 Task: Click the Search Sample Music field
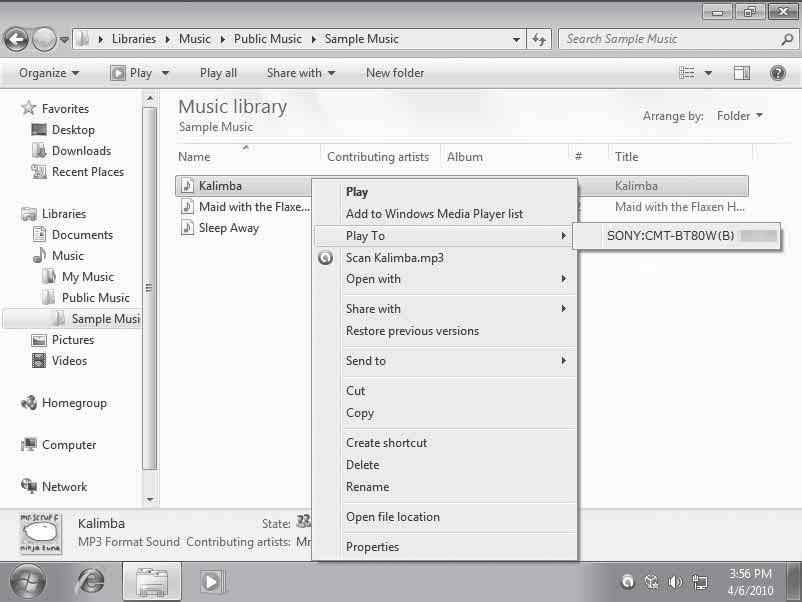click(x=678, y=39)
